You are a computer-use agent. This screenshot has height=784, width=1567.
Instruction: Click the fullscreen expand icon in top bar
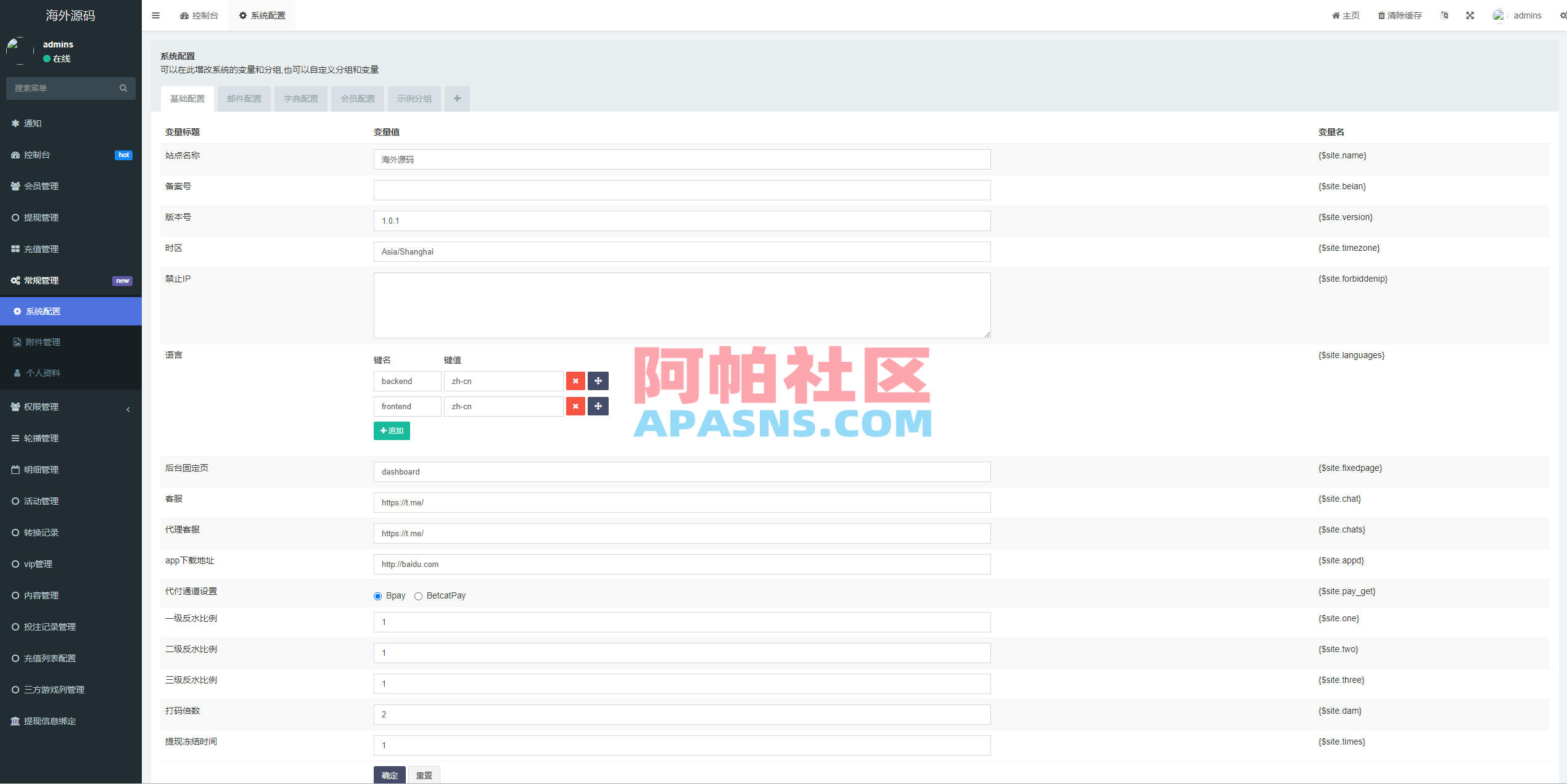click(1470, 15)
